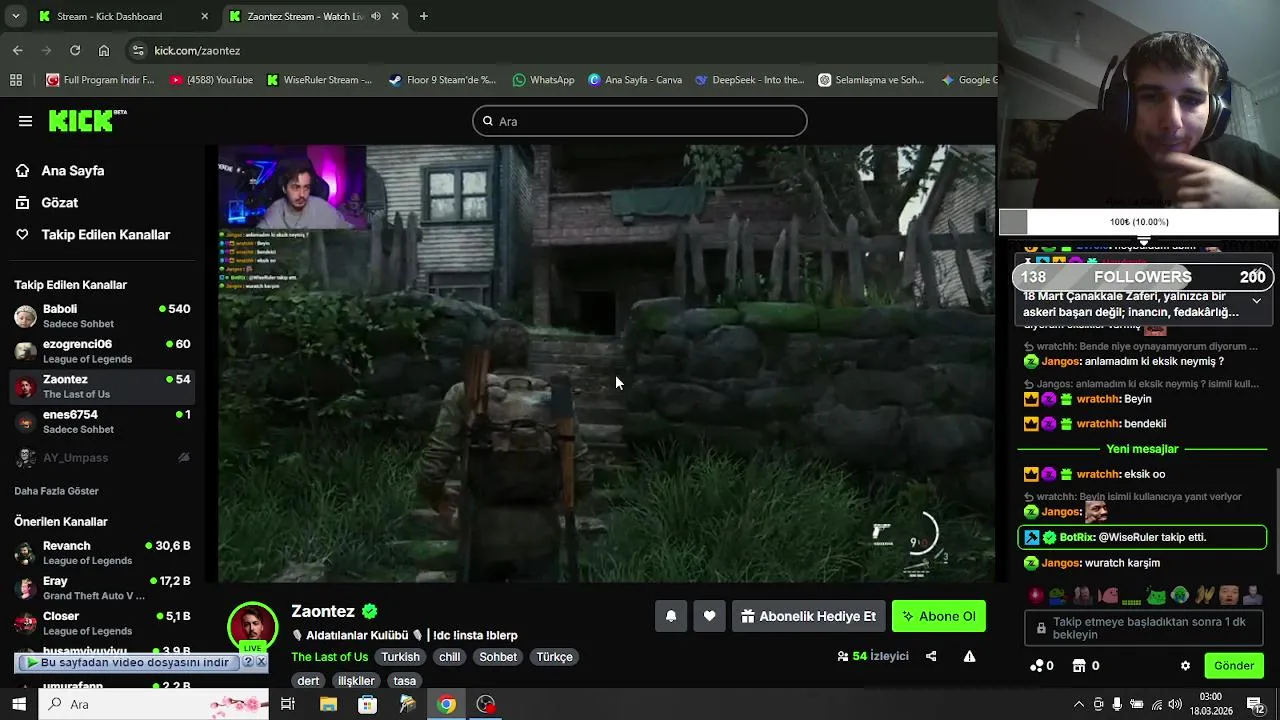Mute the Zaontez Stream browser tab
This screenshot has width=1280, height=720.
point(376,16)
